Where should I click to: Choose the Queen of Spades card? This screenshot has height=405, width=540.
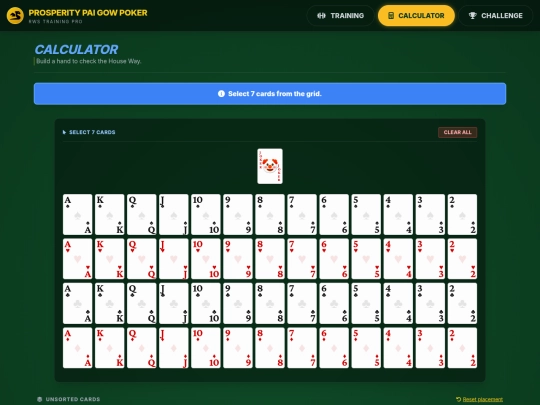(142, 215)
